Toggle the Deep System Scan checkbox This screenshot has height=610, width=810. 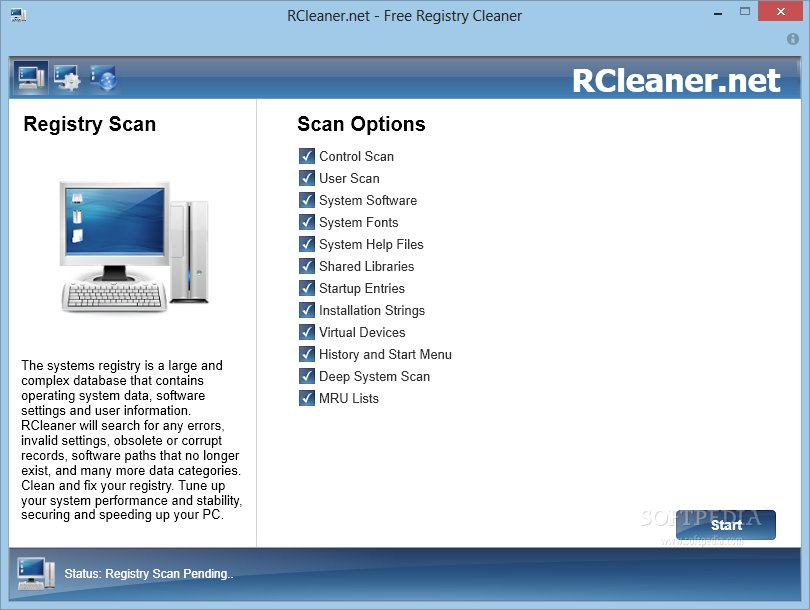[x=307, y=376]
